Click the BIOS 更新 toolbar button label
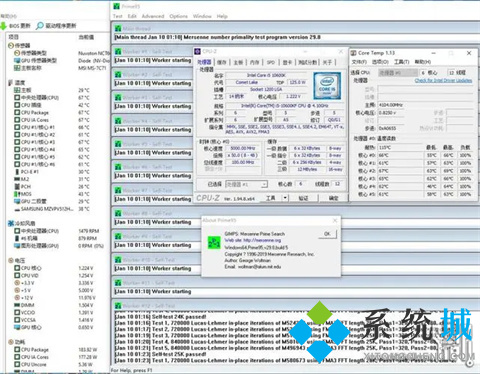This screenshot has width=480, height=374. (x=20, y=26)
